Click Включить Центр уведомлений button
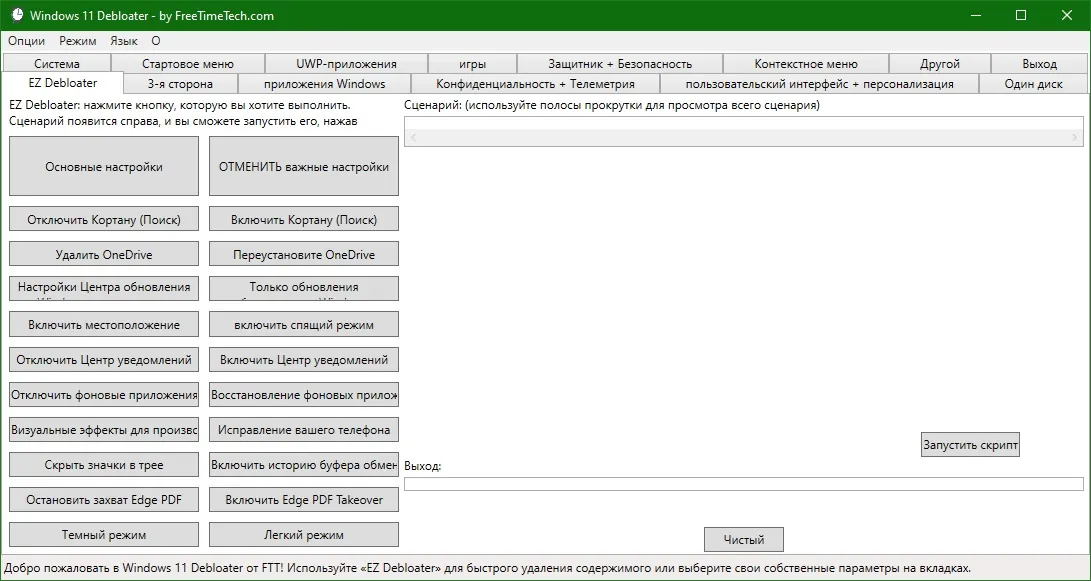The image size is (1091, 581). (304, 360)
